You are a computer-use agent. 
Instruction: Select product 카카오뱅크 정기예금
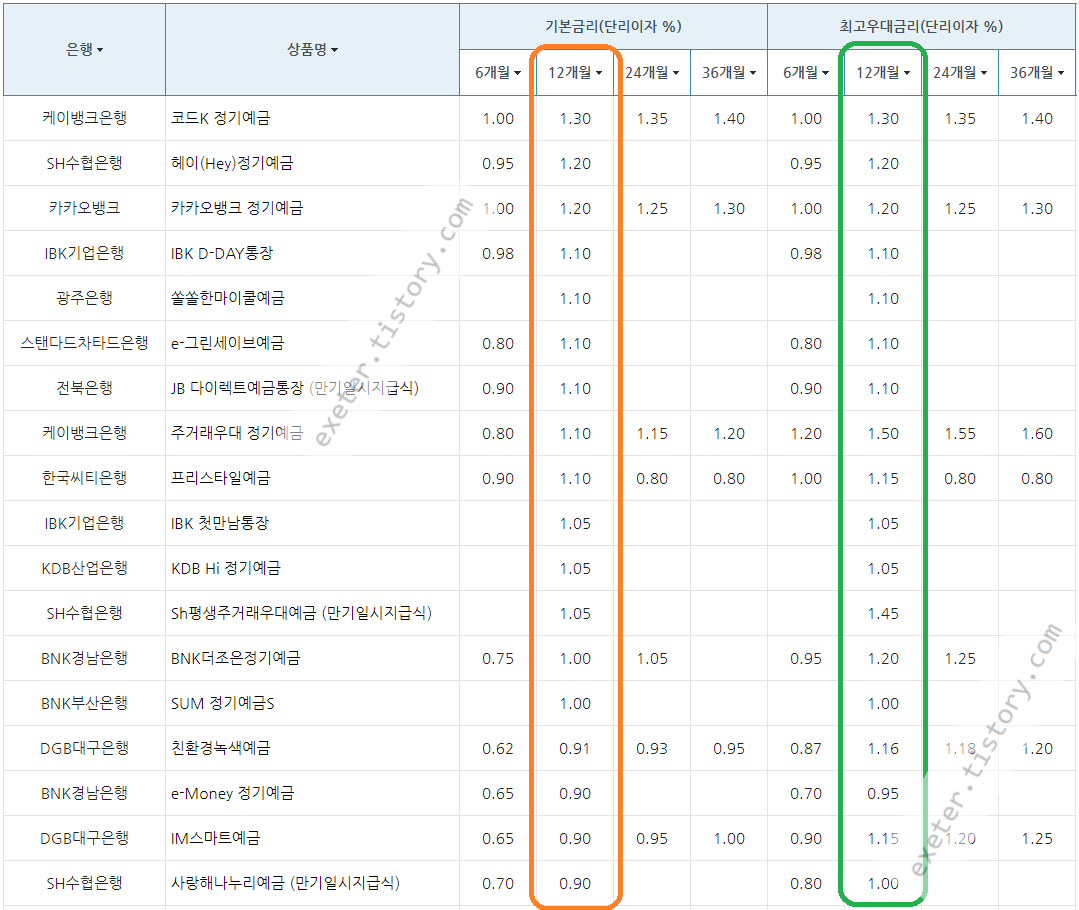point(237,208)
